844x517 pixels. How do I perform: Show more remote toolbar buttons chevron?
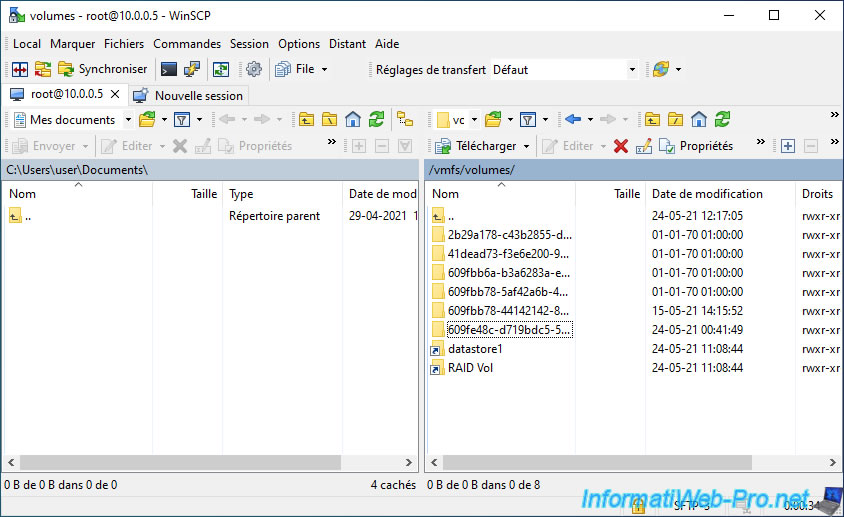click(x=761, y=142)
